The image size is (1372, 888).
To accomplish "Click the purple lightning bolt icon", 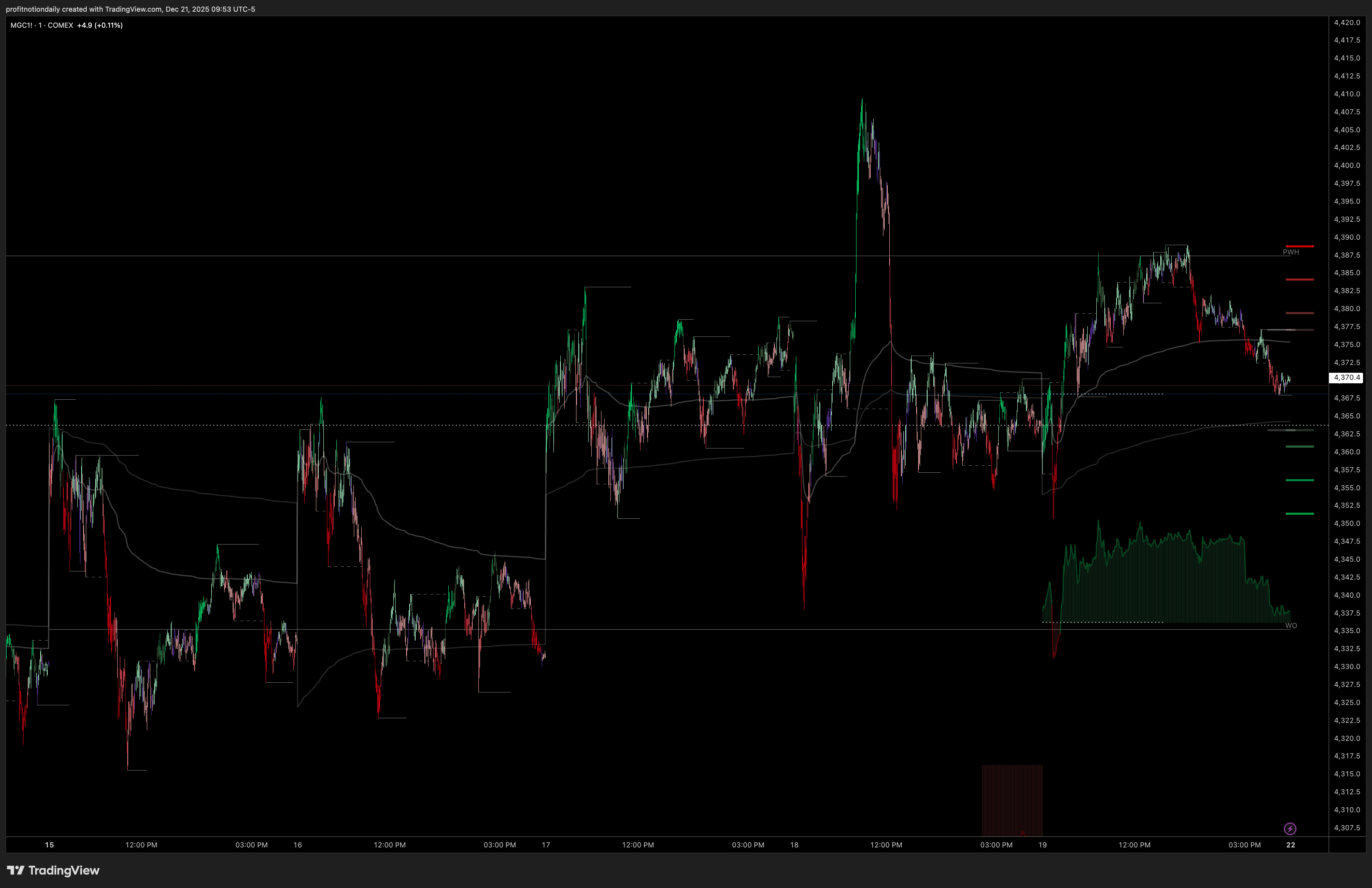I will [x=1290, y=829].
